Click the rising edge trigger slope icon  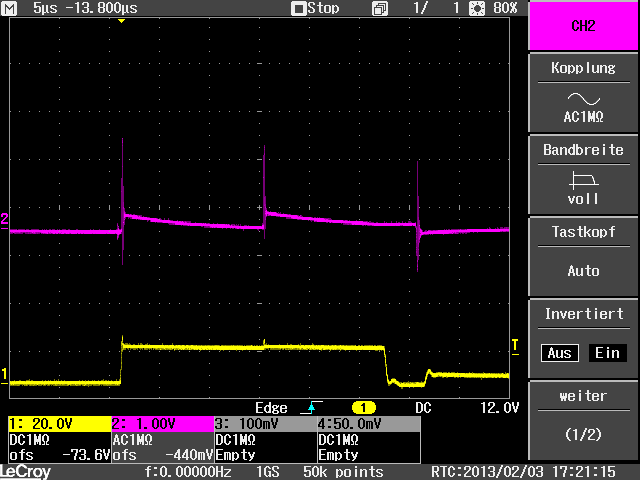click(x=311, y=407)
